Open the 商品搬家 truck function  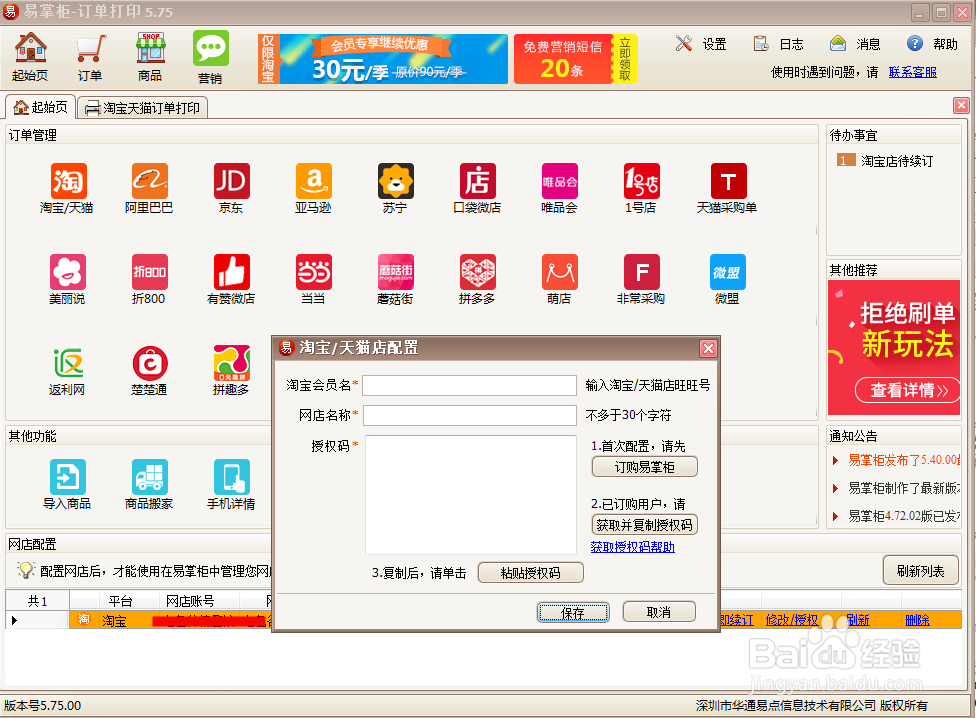coord(149,485)
